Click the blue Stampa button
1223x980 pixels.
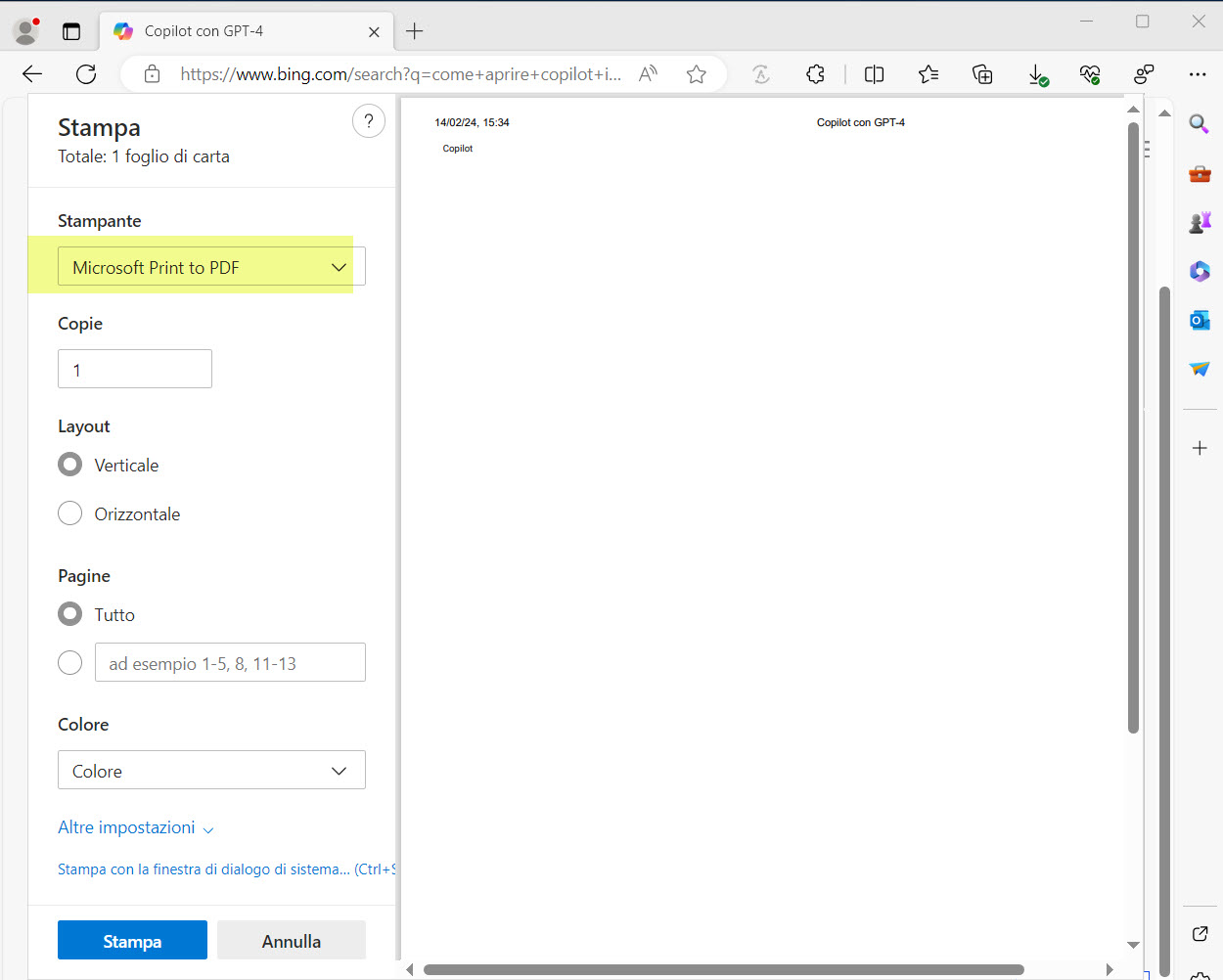pos(132,941)
